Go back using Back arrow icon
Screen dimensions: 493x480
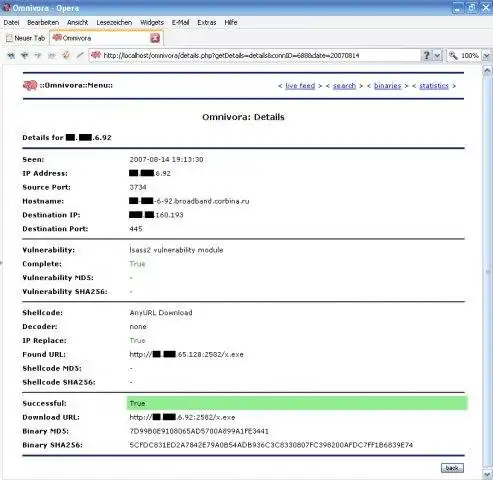[x=25, y=55]
